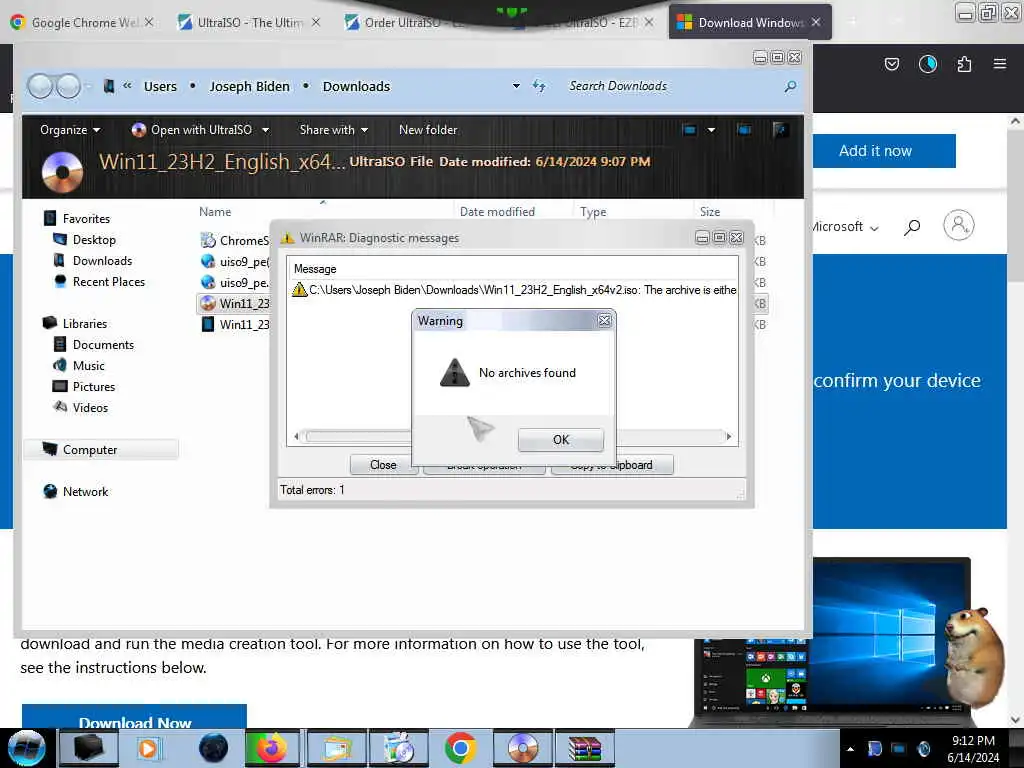
Task: Click Users in the address breadcrumb
Action: pyautogui.click(x=160, y=86)
